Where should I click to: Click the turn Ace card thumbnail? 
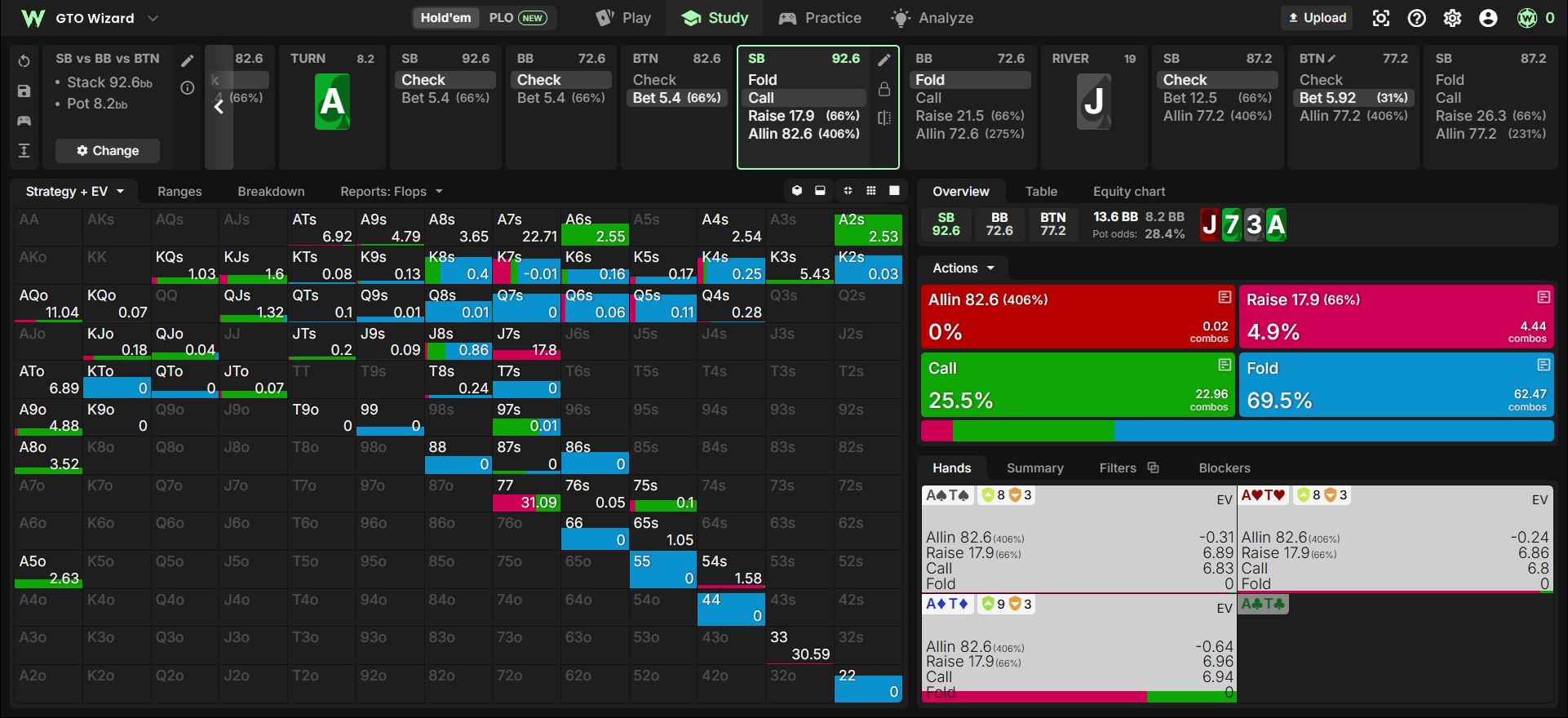pyautogui.click(x=332, y=102)
